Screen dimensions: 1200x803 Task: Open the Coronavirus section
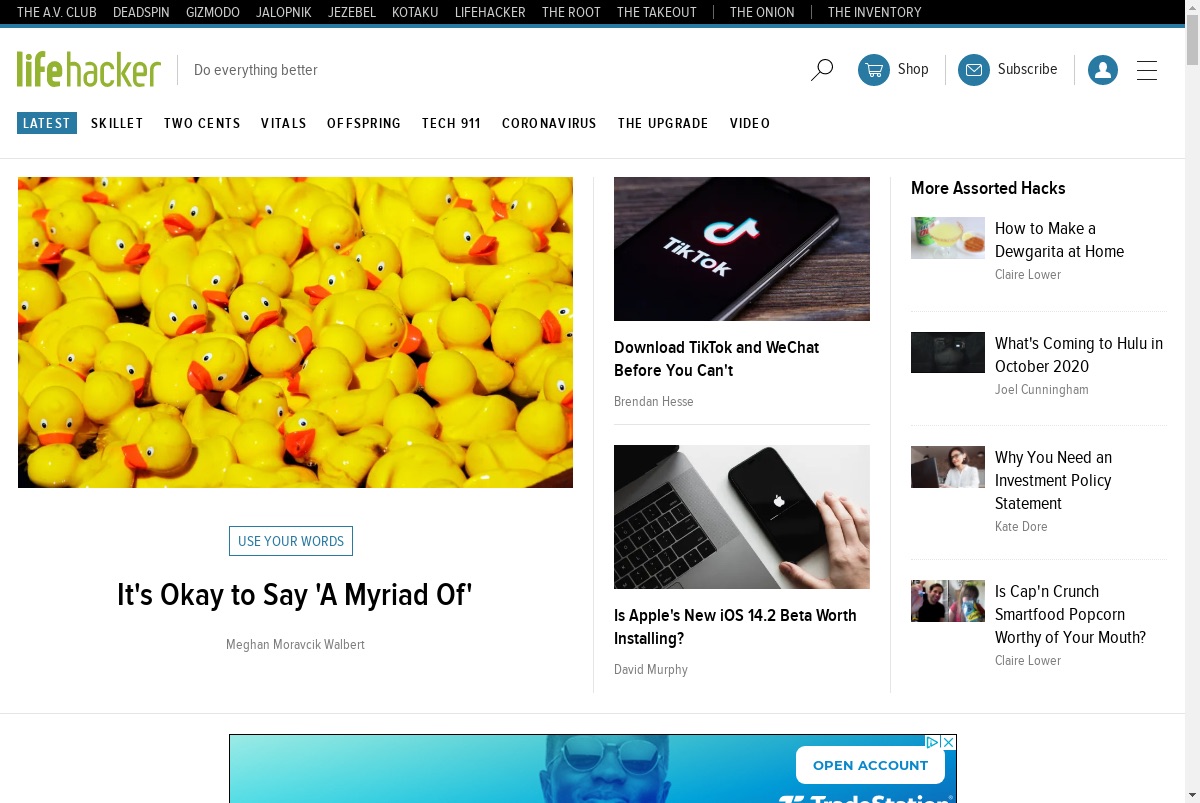pyautogui.click(x=549, y=123)
